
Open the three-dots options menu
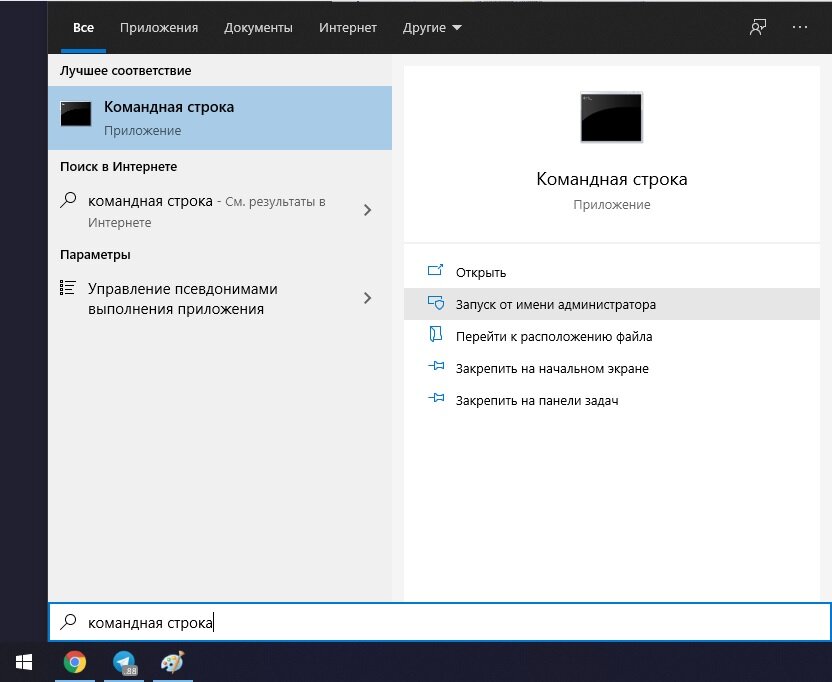[x=799, y=28]
